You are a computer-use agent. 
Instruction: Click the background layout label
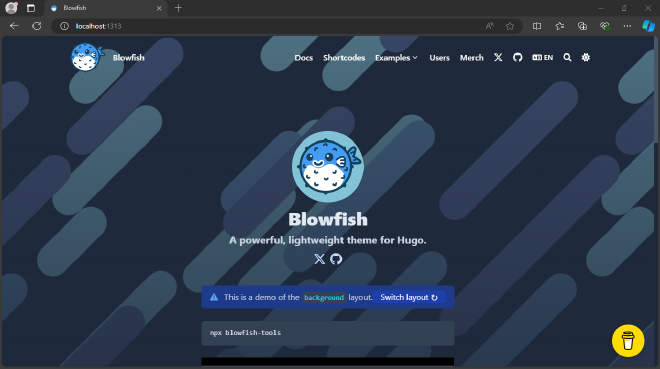(324, 297)
